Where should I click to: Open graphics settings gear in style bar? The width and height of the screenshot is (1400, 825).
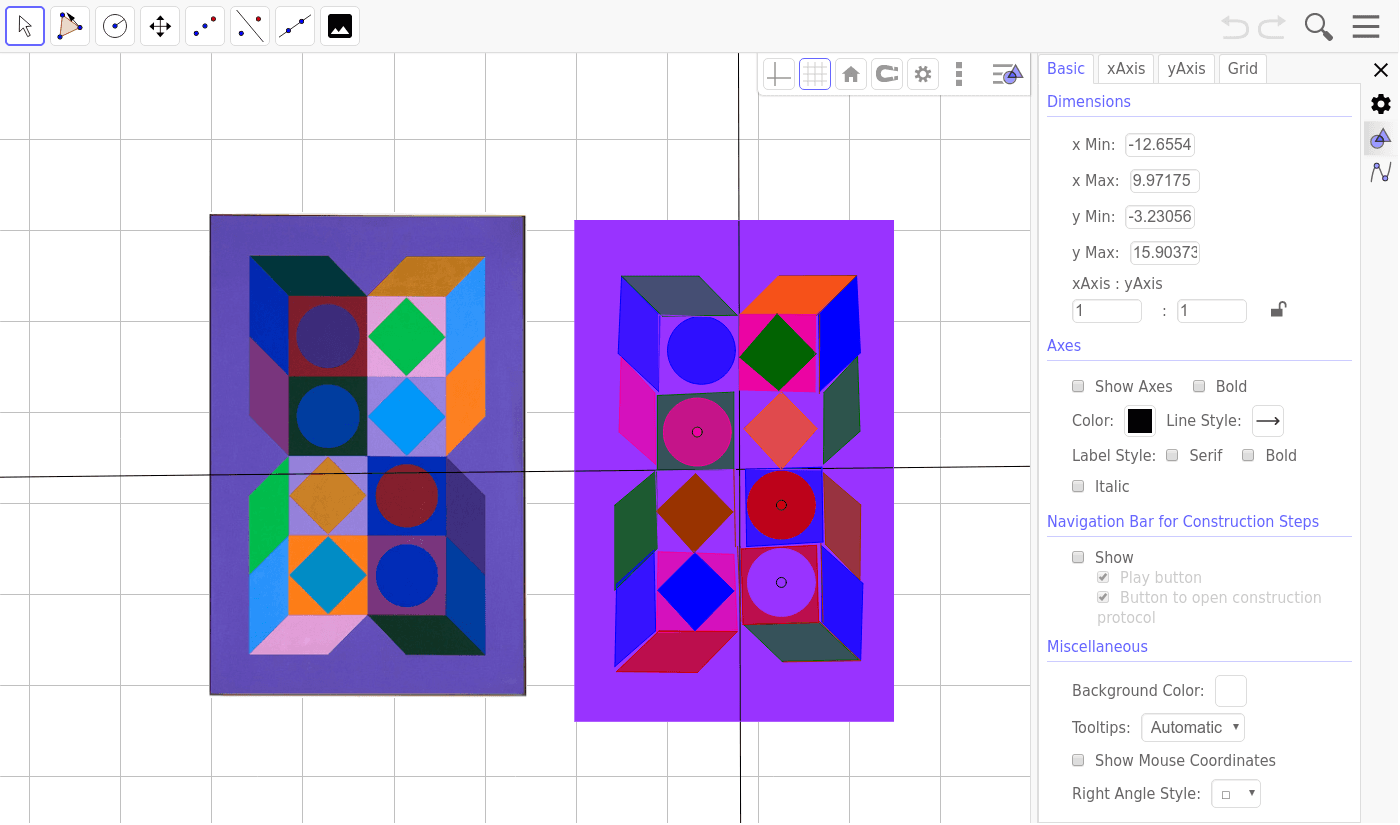click(923, 74)
